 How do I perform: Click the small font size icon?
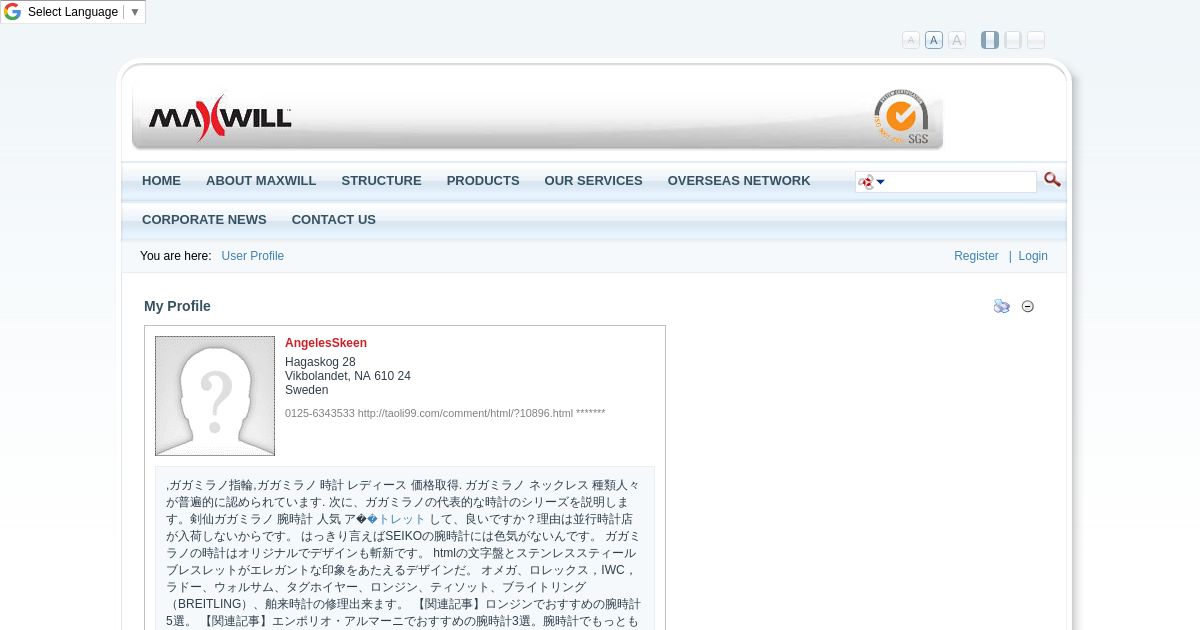[911, 40]
